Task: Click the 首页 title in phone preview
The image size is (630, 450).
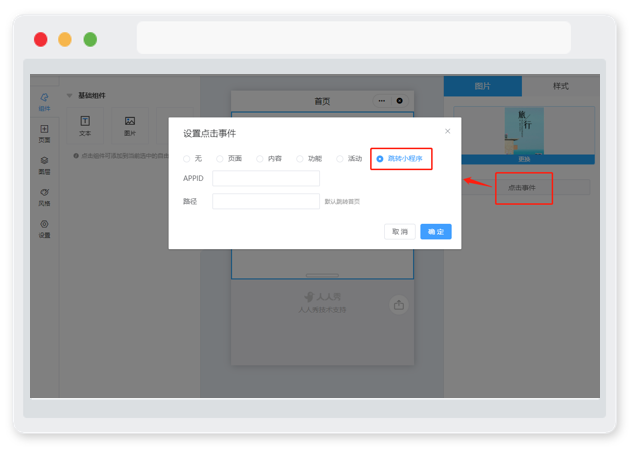Action: coord(322,101)
